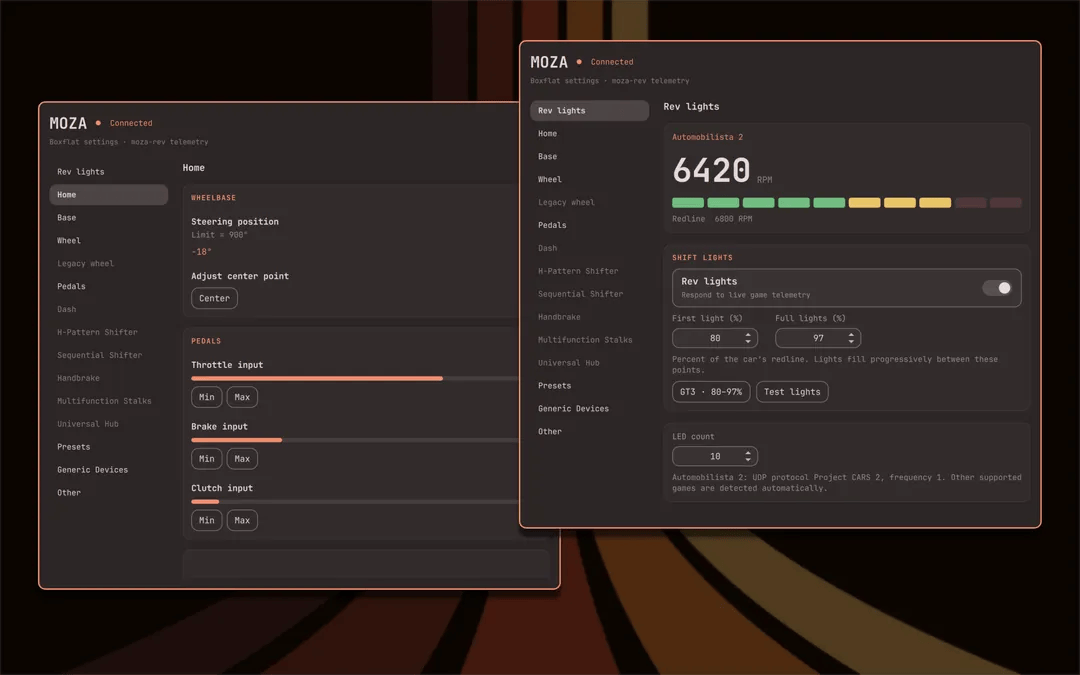Image resolution: width=1080 pixels, height=675 pixels.
Task: Click the RPM LED indicator bar
Action: pos(847,202)
